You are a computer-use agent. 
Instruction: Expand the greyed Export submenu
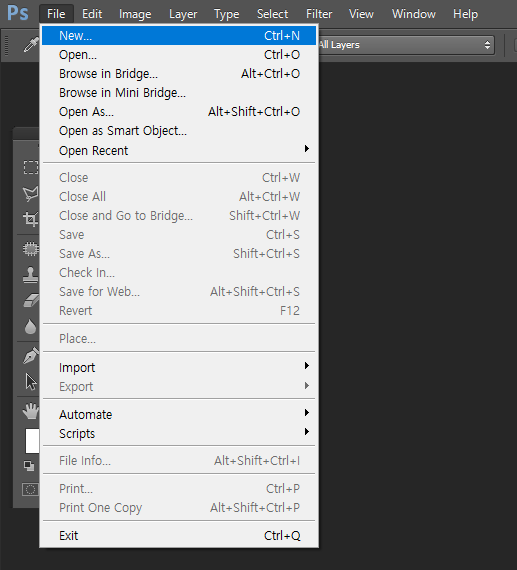click(x=179, y=386)
